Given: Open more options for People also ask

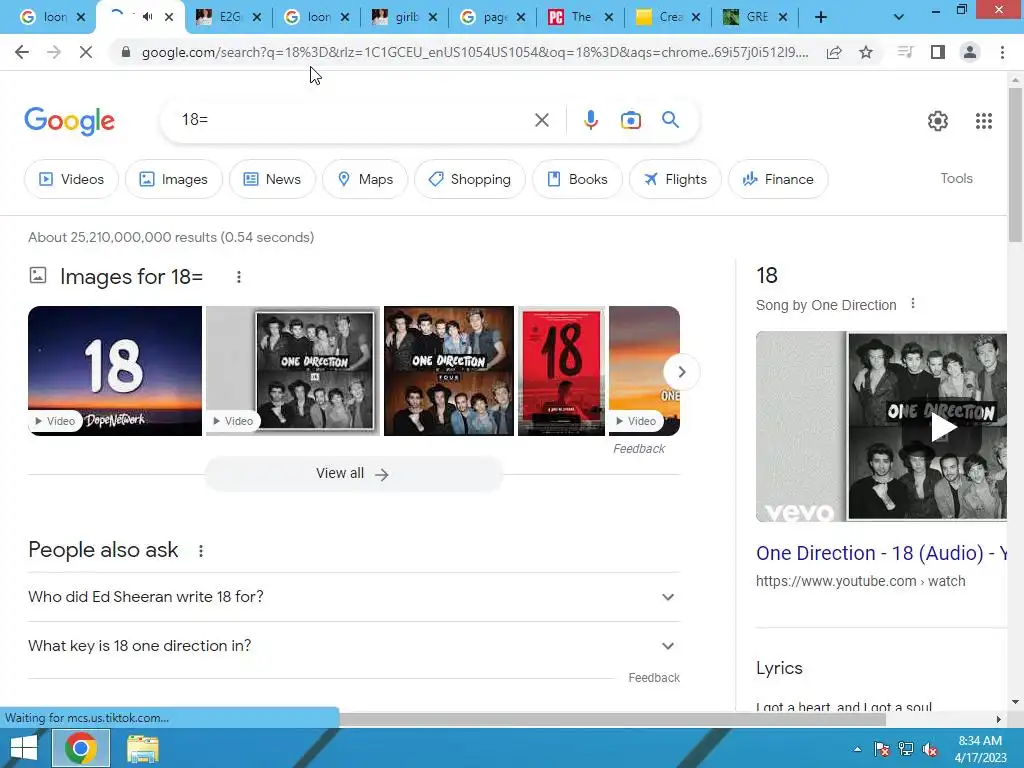Looking at the screenshot, I should pos(201,551).
